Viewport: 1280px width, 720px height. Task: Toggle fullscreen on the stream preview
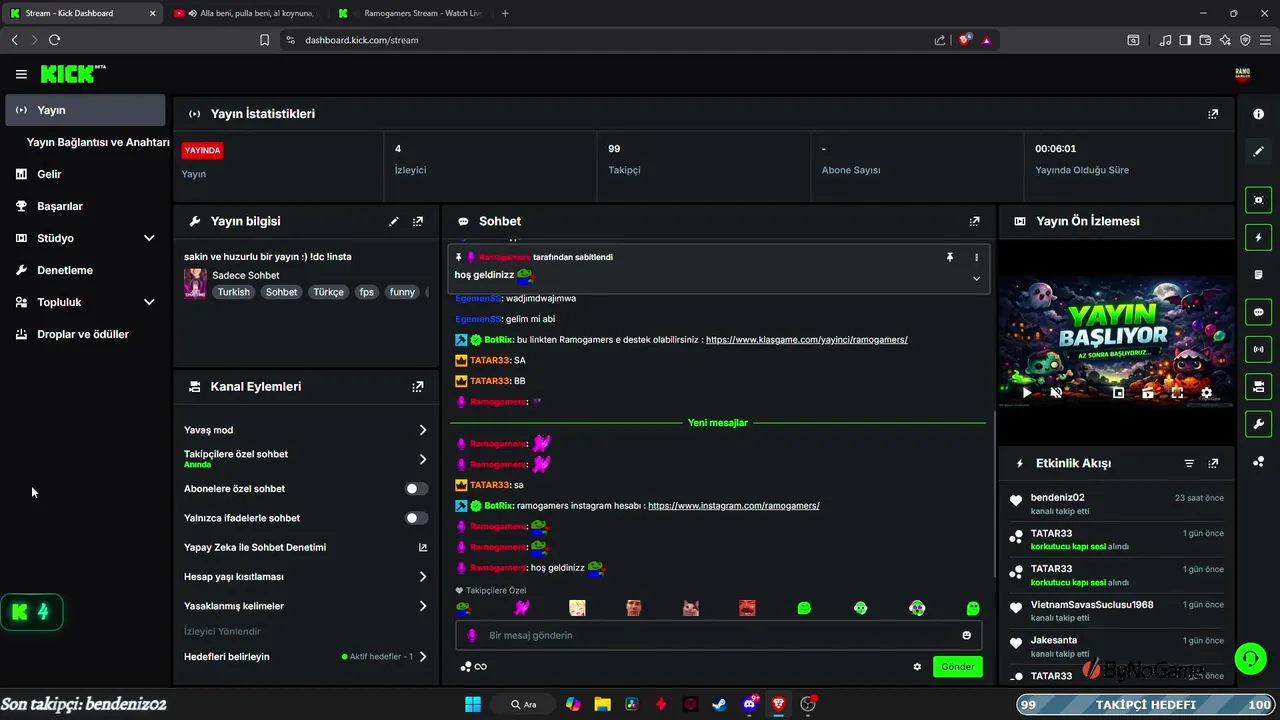click(x=1177, y=393)
